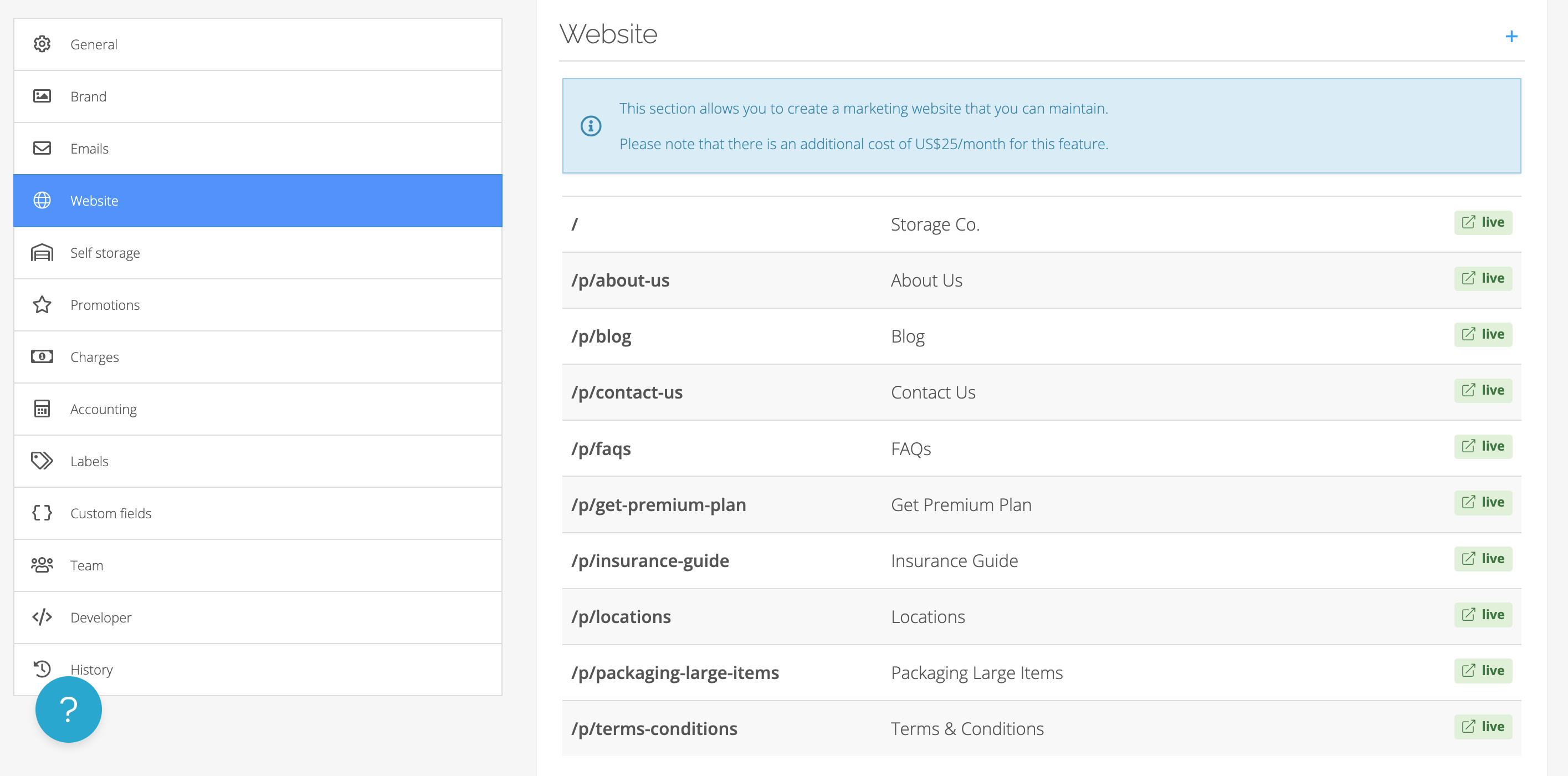Click the Accounting calculator icon

(x=42, y=409)
